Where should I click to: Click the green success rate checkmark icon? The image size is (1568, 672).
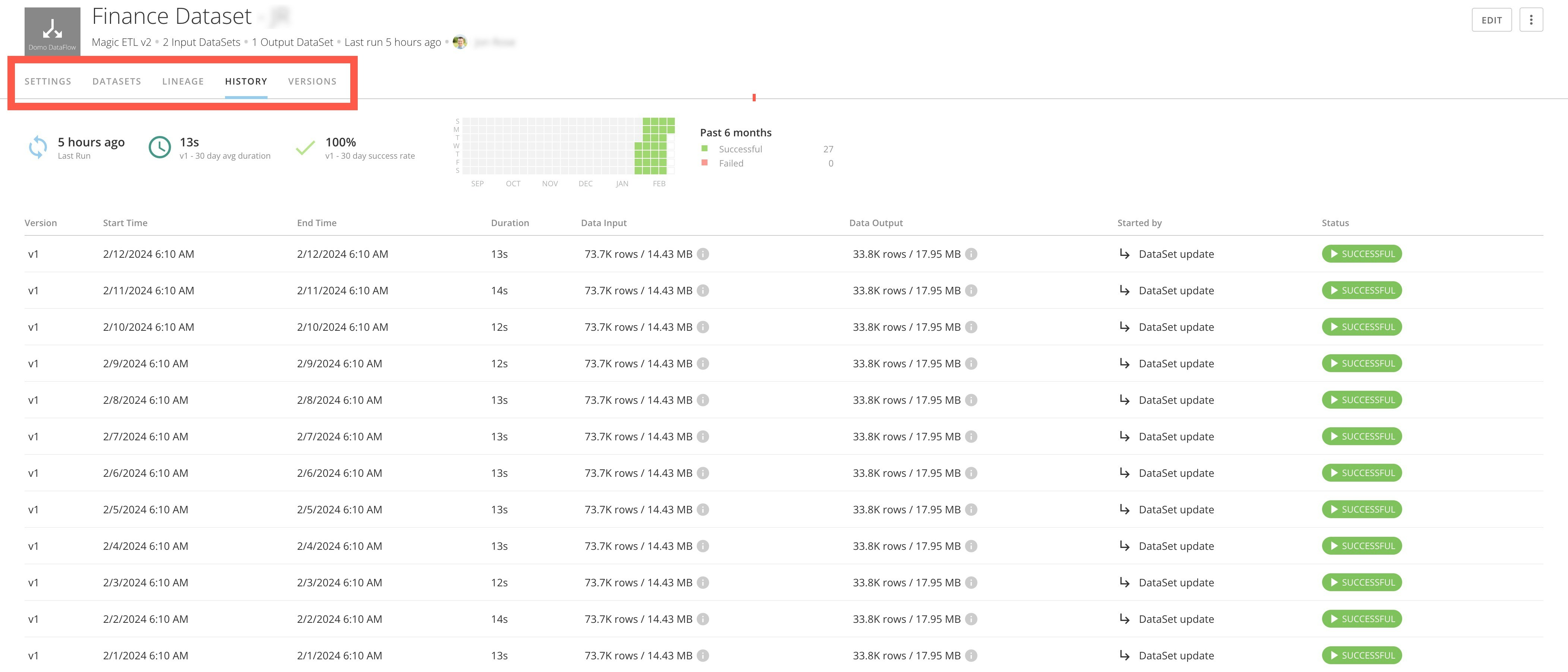point(305,147)
